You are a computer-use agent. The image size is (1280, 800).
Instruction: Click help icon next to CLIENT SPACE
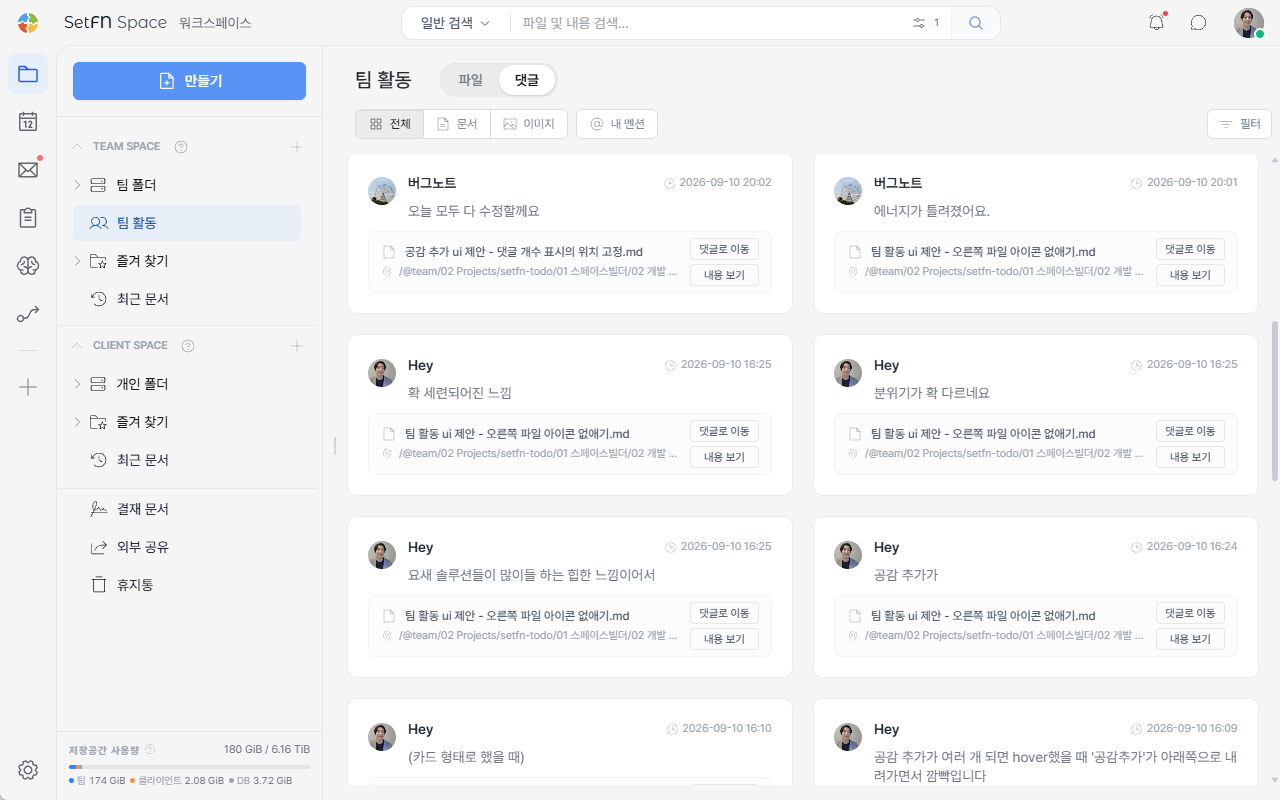tap(188, 346)
